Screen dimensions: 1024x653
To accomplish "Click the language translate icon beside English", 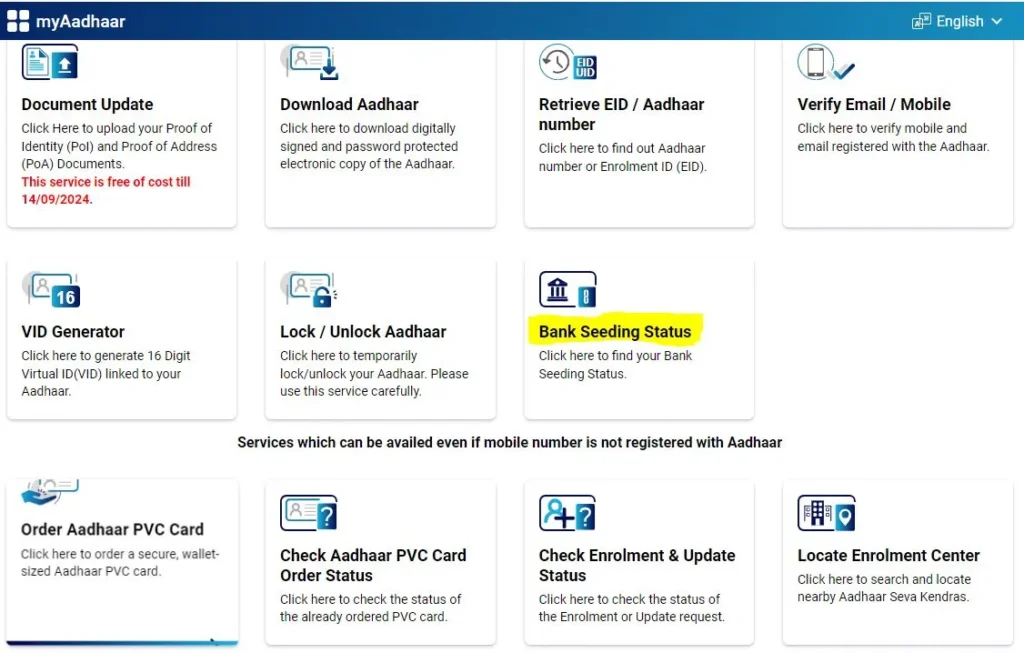I will point(921,22).
